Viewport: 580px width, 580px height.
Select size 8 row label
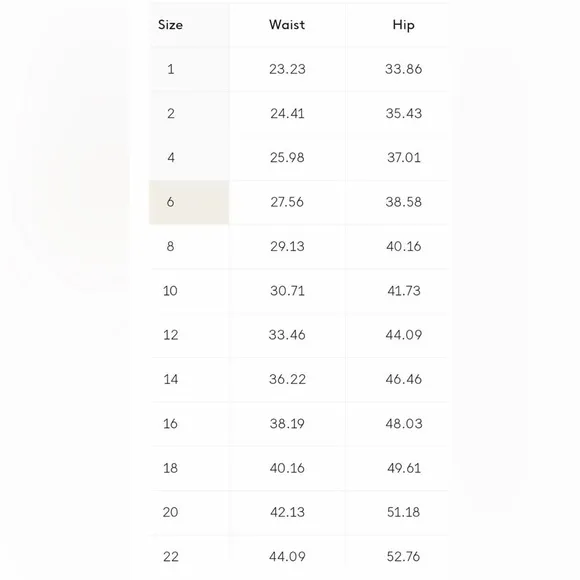pyautogui.click(x=170, y=246)
